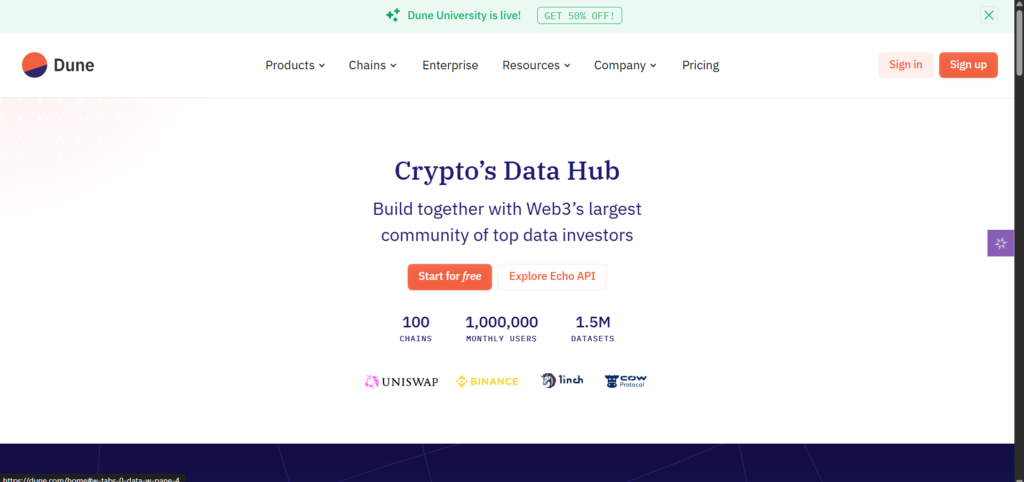Dismiss the Dune University banner
Image resolution: width=1024 pixels, height=482 pixels.
989,15
